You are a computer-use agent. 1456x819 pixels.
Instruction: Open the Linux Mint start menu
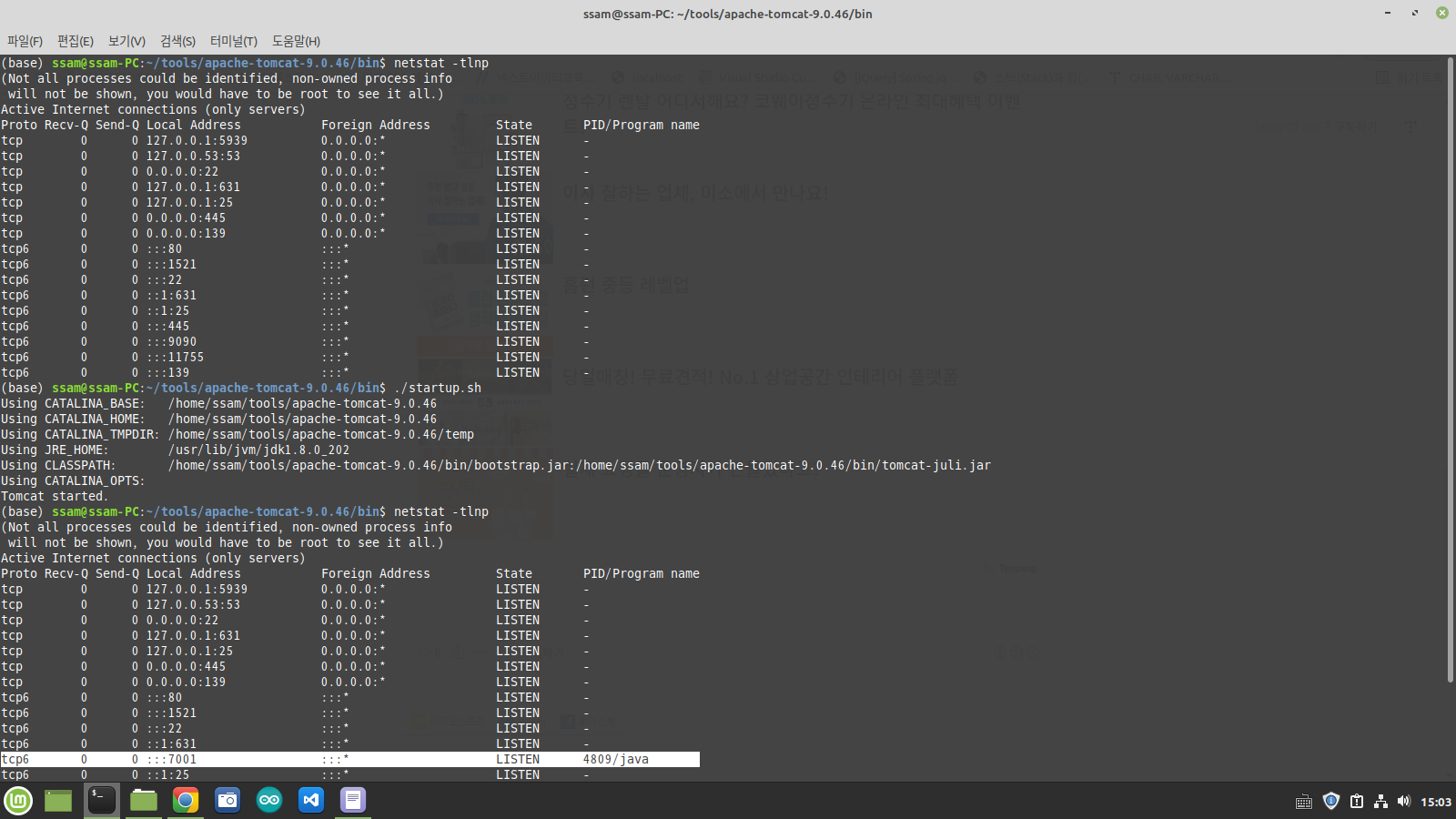[x=18, y=801]
